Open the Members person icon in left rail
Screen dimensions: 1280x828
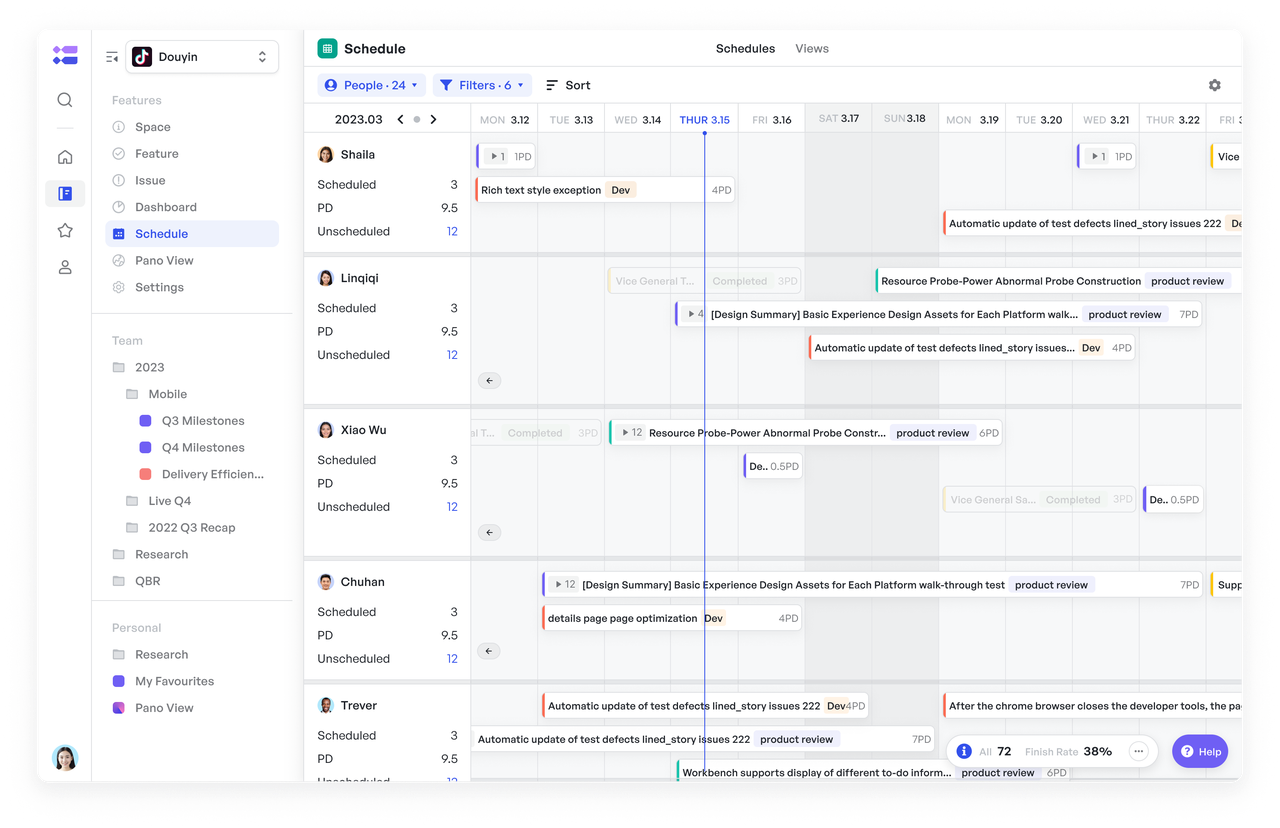(x=64, y=267)
